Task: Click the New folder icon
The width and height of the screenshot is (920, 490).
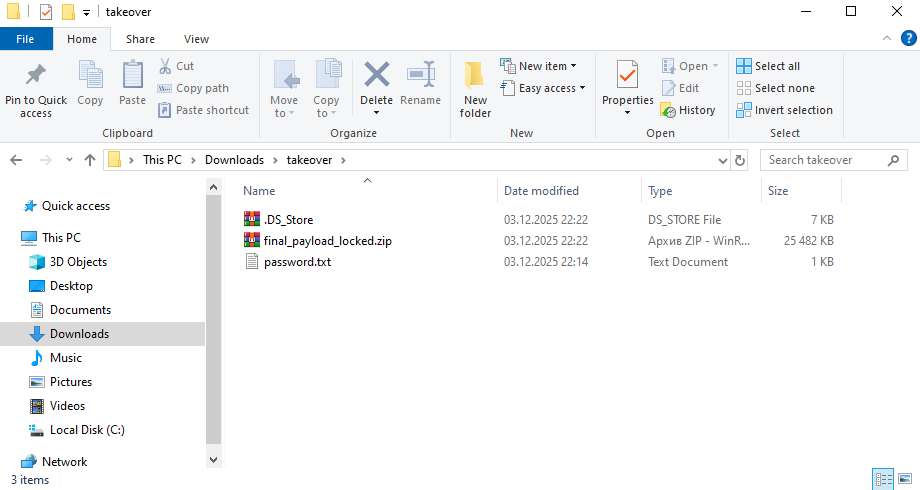Action: click(x=474, y=75)
